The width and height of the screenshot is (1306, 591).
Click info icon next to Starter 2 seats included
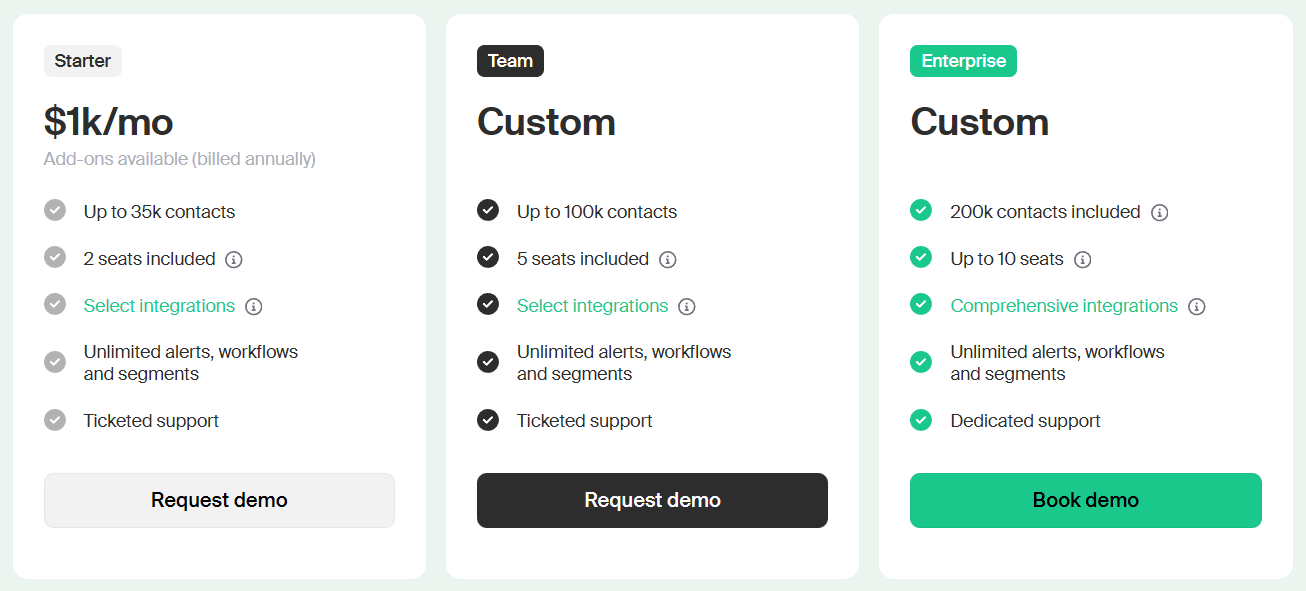(234, 260)
